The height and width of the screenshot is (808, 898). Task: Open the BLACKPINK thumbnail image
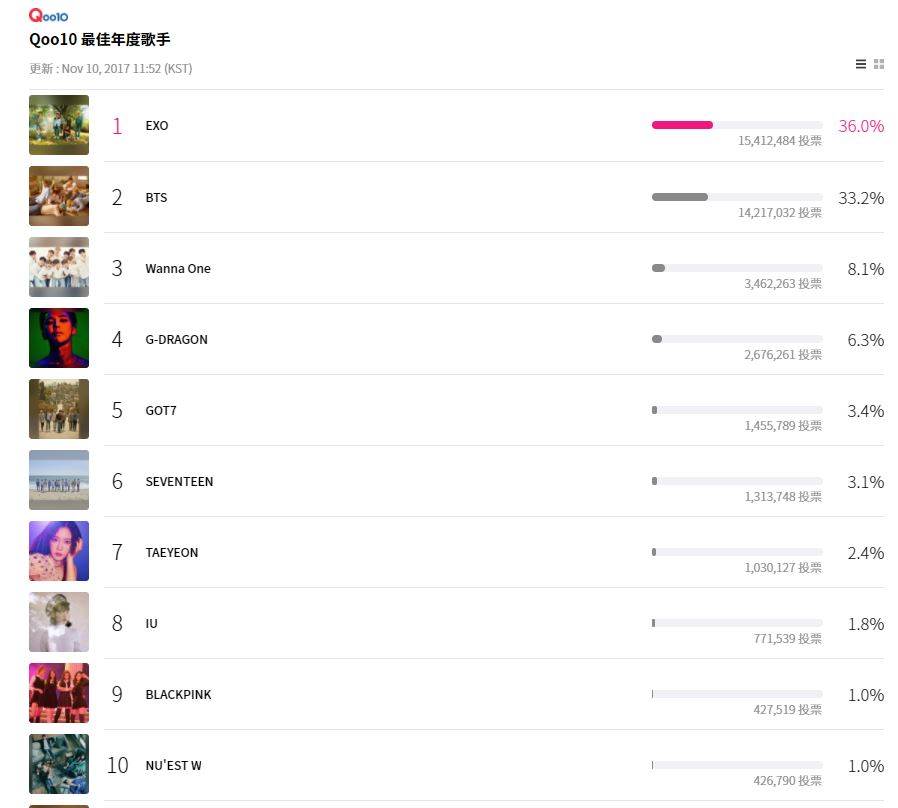(x=59, y=693)
